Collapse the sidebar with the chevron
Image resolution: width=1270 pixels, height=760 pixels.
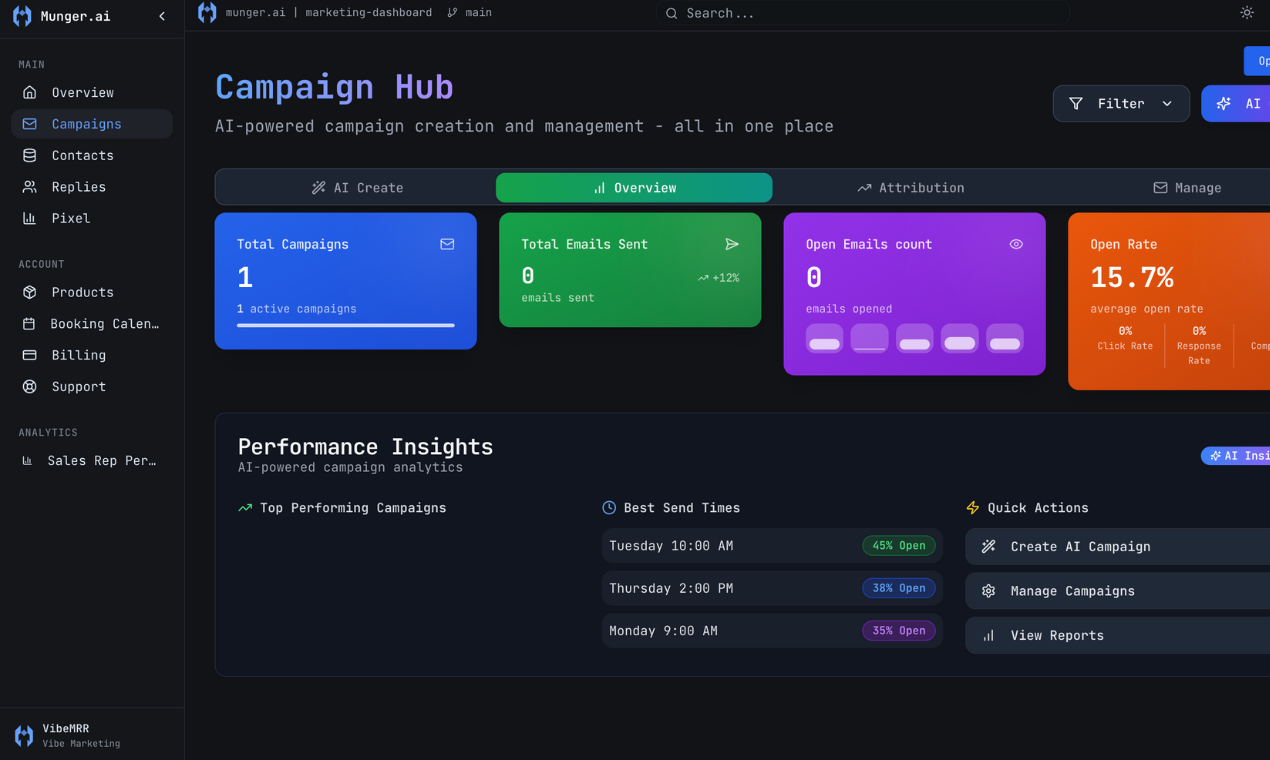point(162,16)
